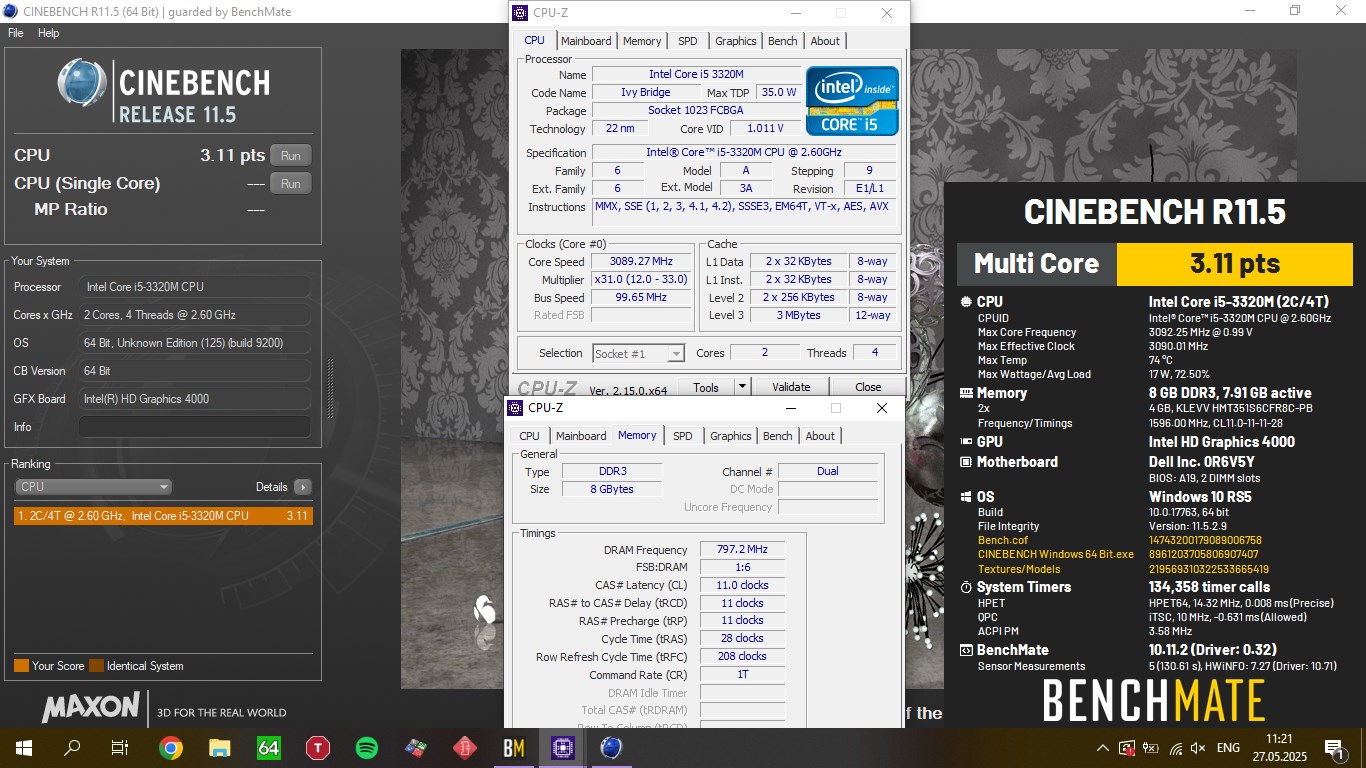Open Bench tab in CPU-Z window showing Processor info
Image resolution: width=1366 pixels, height=768 pixels.
pos(783,41)
